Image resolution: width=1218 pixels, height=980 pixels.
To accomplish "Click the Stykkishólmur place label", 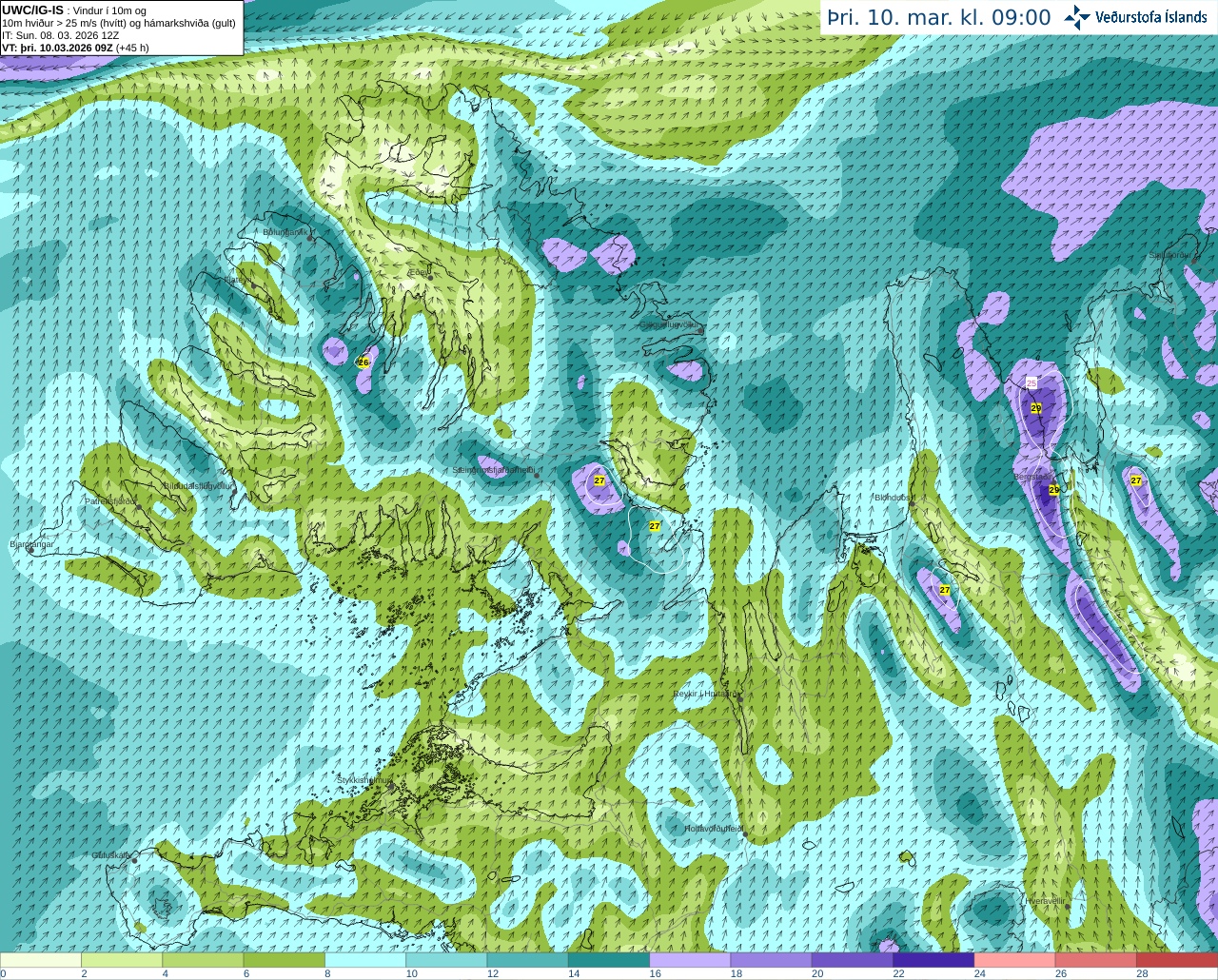I will click(364, 779).
